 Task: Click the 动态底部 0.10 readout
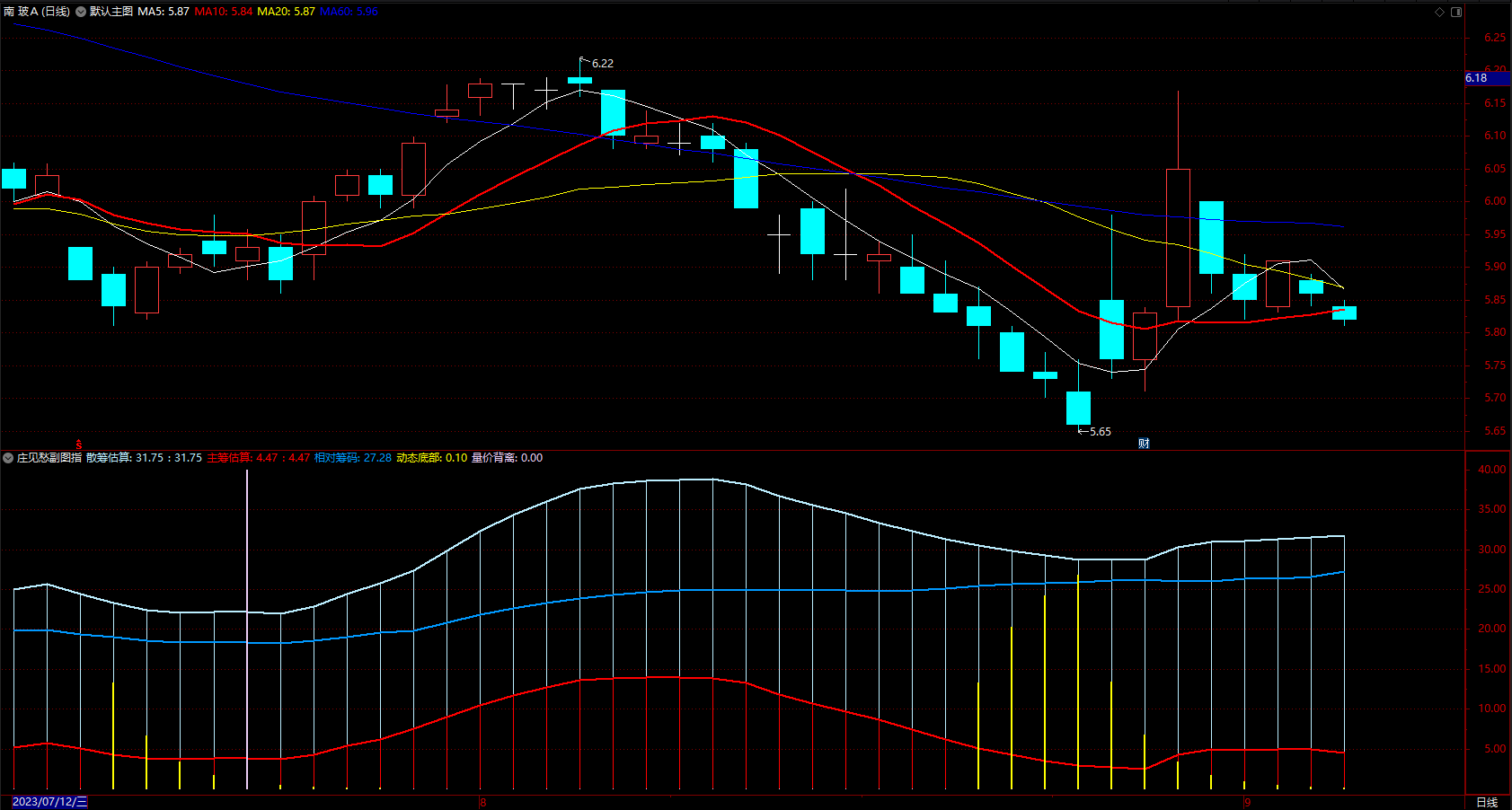click(432, 458)
